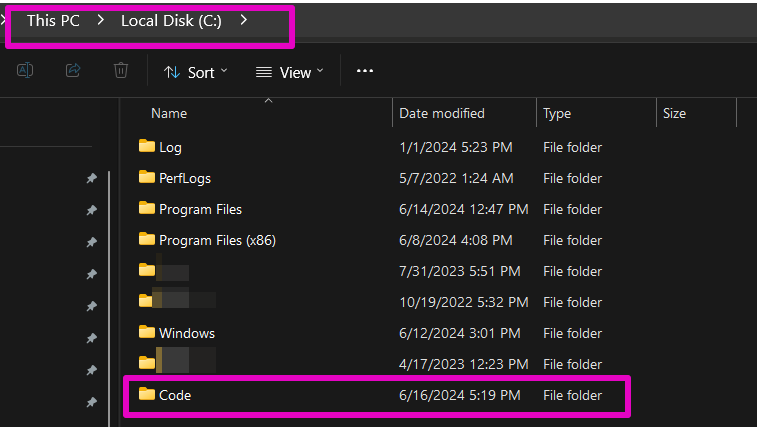
Task: Click File folder type in the 10/19/2022 row
Action: (x=573, y=302)
